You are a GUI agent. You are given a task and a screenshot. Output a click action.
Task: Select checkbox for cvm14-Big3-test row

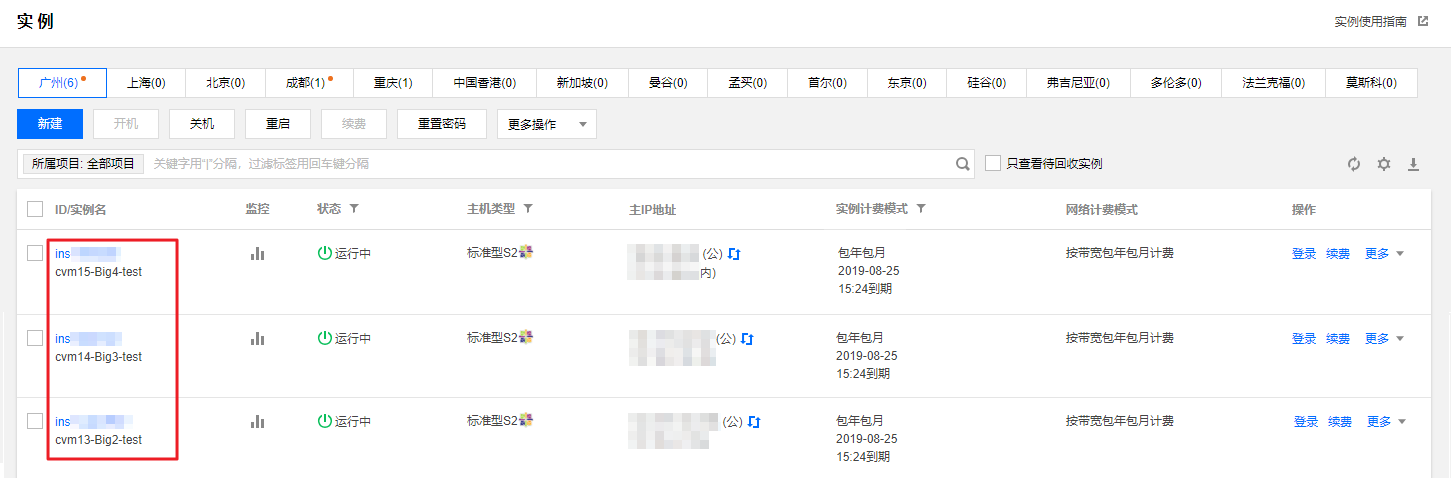tap(35, 338)
